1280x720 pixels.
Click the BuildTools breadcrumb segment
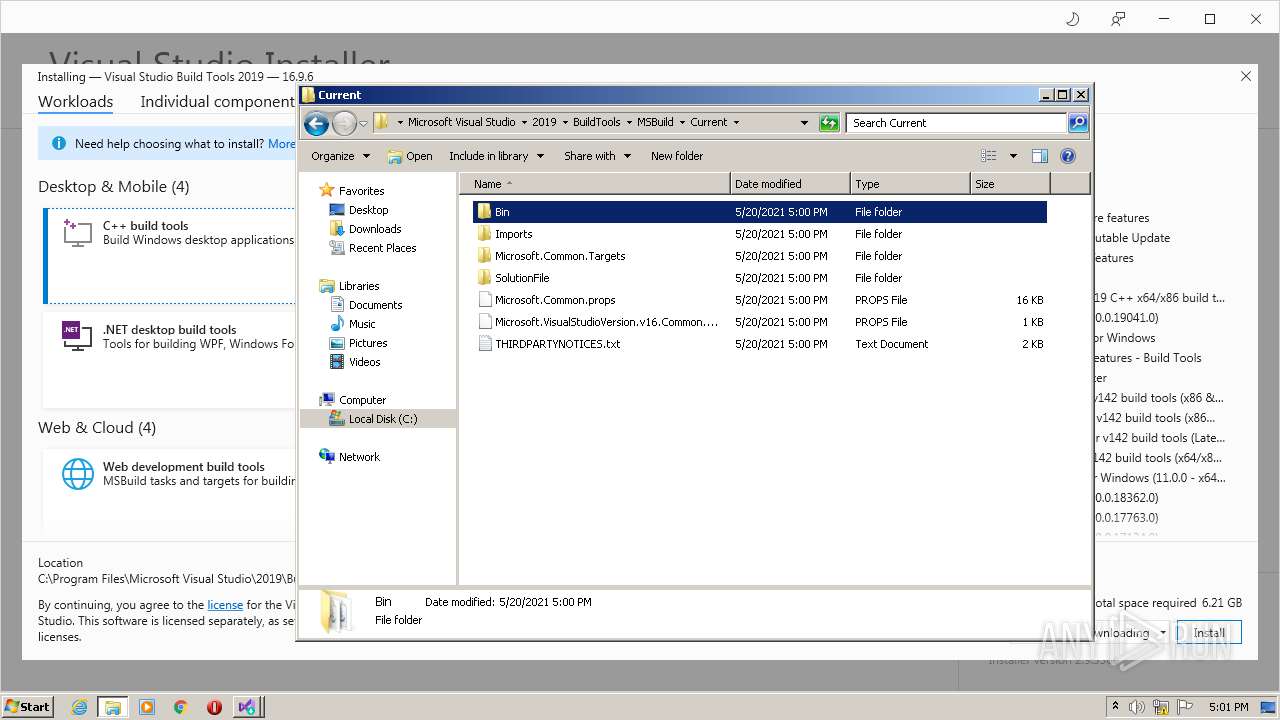click(597, 122)
